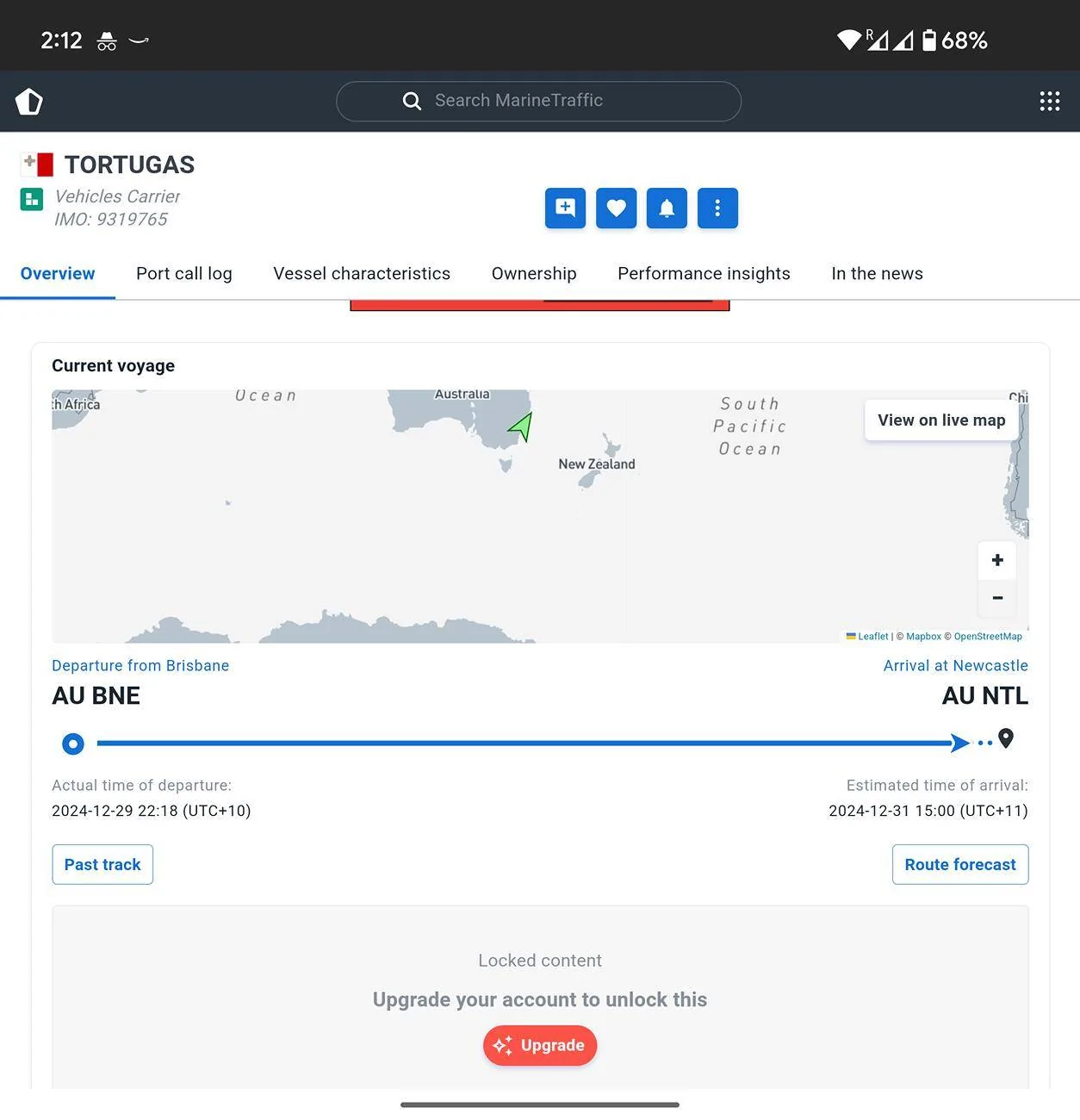Viewport: 1080px width, 1120px height.
Task: Click the search magnifier icon
Action: pos(412,101)
